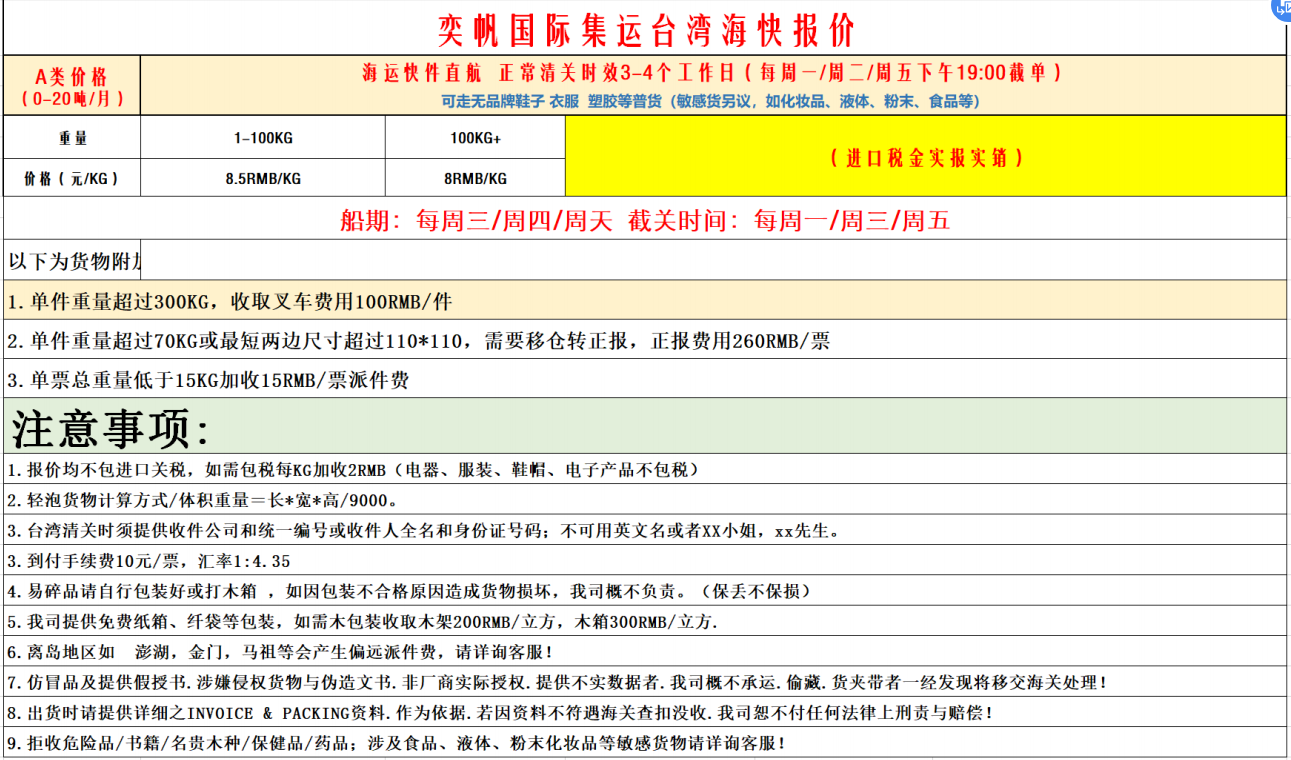Click the 8.5RMB/KG price cell
Image resolution: width=1291 pixels, height=760 pixels.
[263, 178]
